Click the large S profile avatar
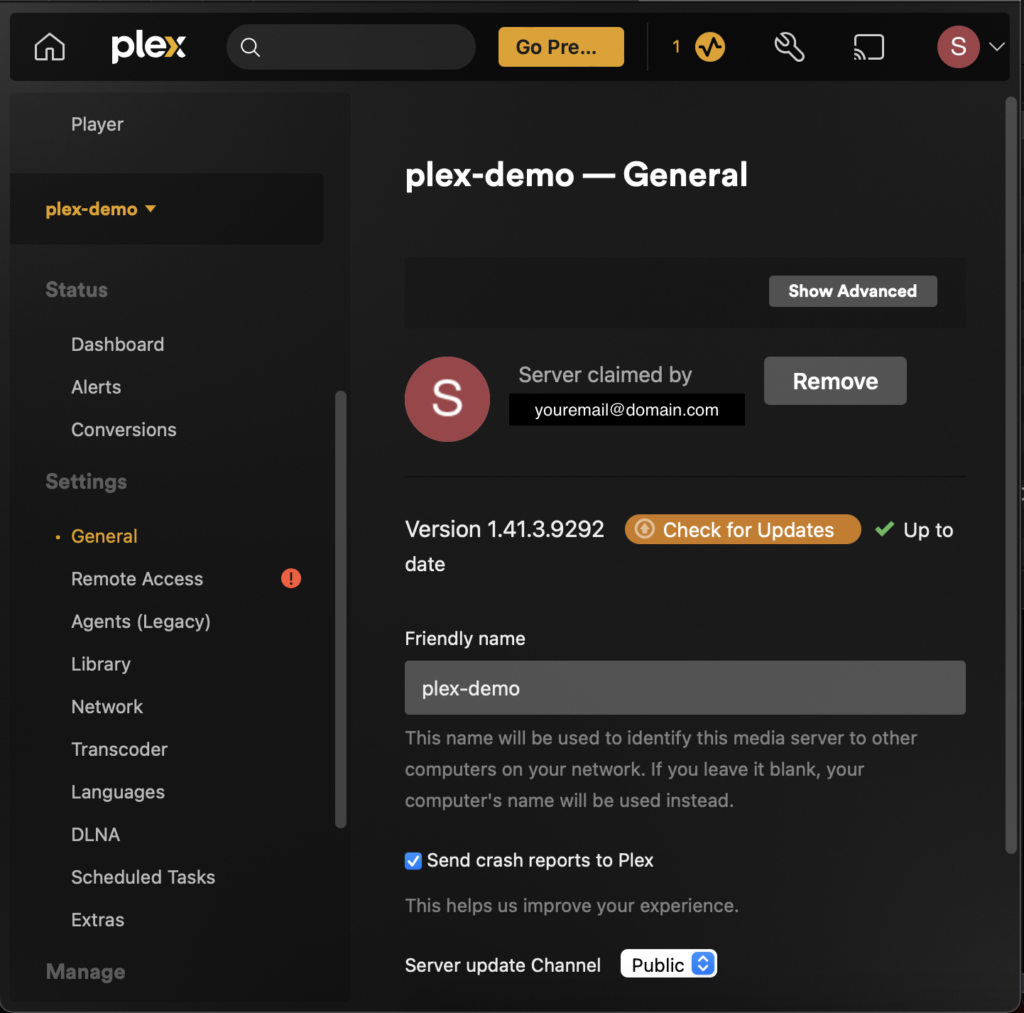Viewport: 1024px width, 1013px height. click(x=447, y=399)
